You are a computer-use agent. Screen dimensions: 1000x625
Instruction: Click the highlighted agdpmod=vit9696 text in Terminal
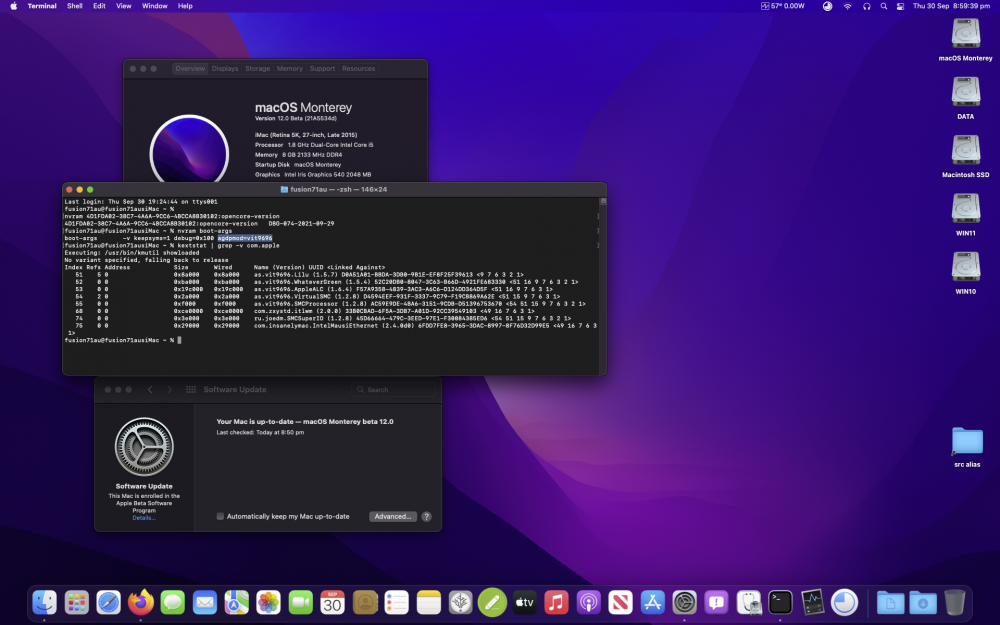[245, 238]
